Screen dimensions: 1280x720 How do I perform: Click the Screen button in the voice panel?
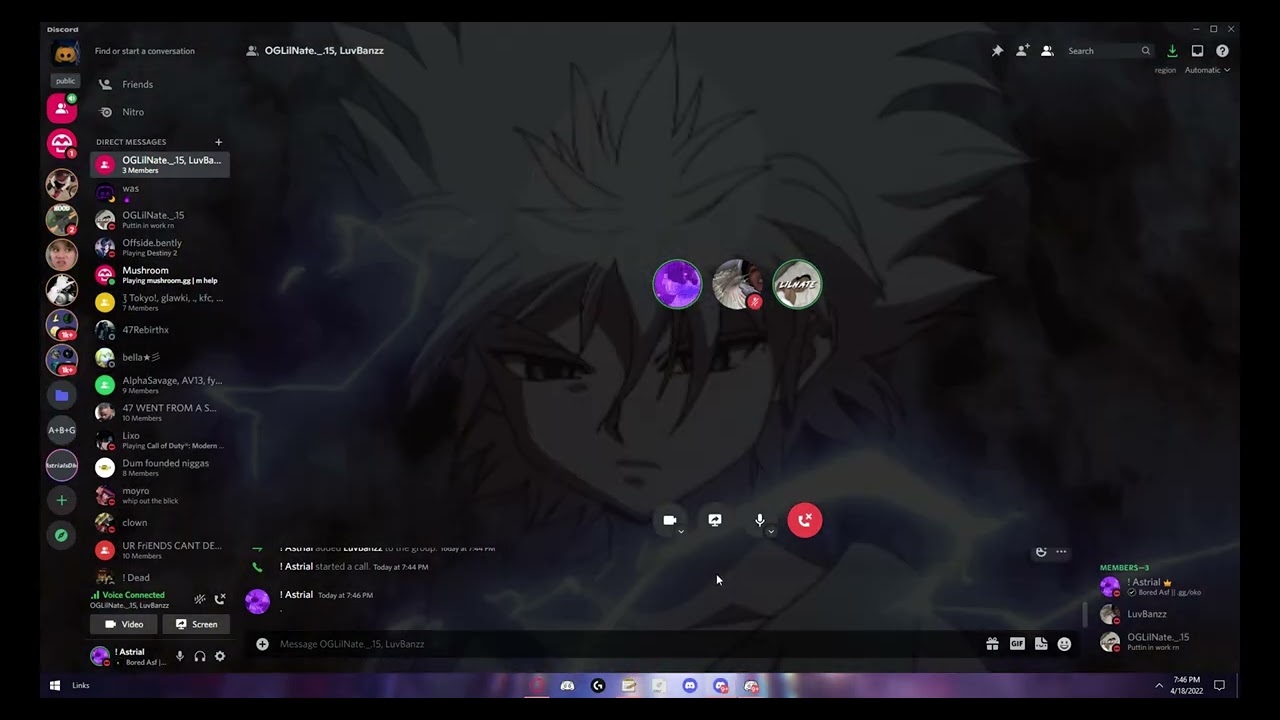196,624
